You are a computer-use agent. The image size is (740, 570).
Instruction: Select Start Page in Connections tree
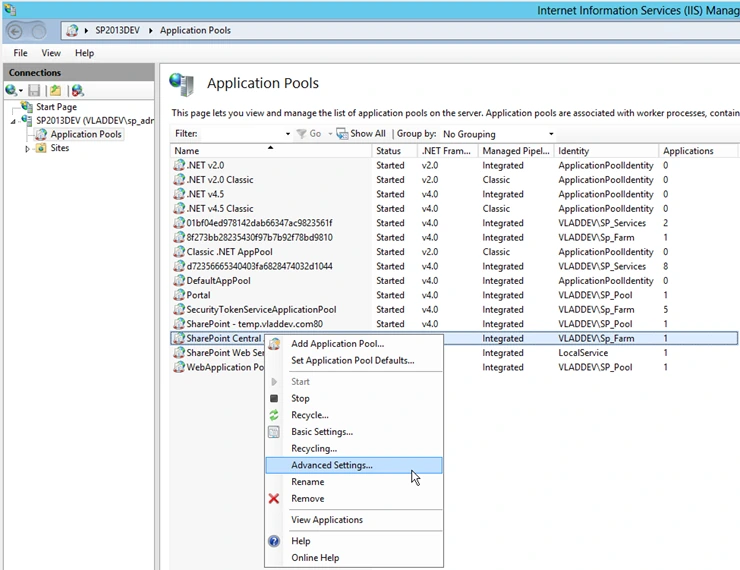click(x=56, y=107)
